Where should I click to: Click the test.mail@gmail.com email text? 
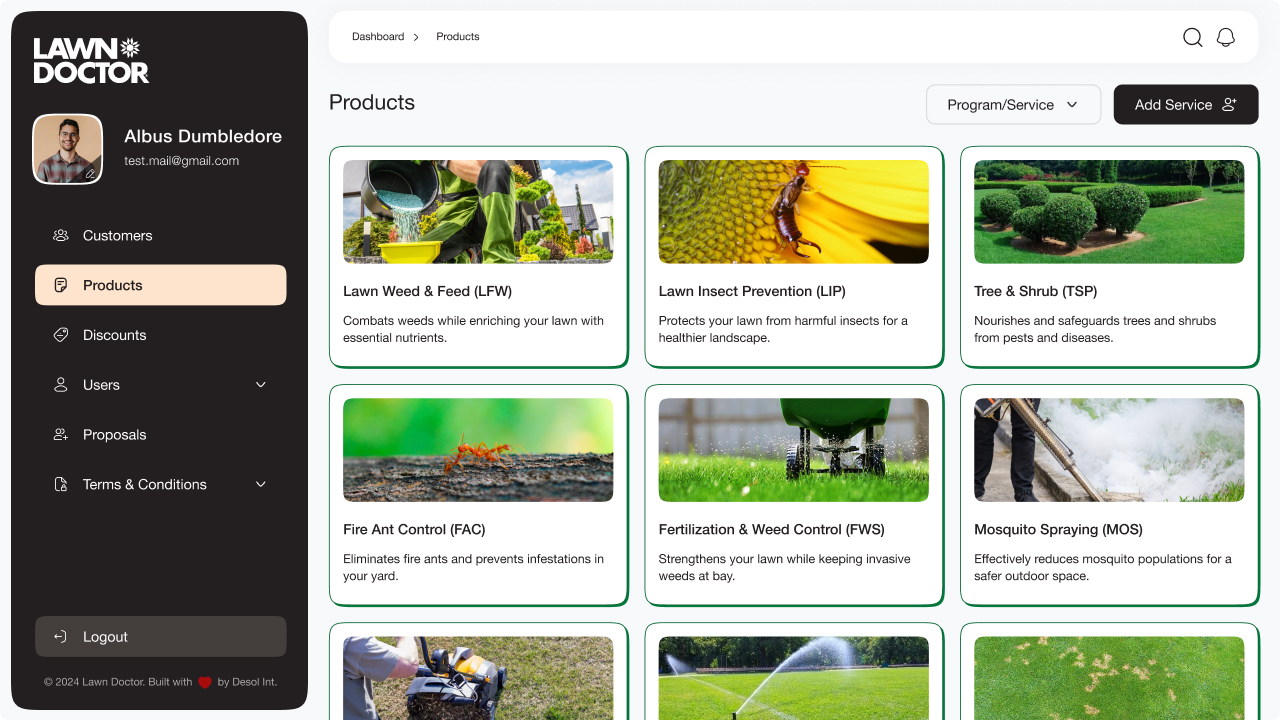tap(182, 161)
